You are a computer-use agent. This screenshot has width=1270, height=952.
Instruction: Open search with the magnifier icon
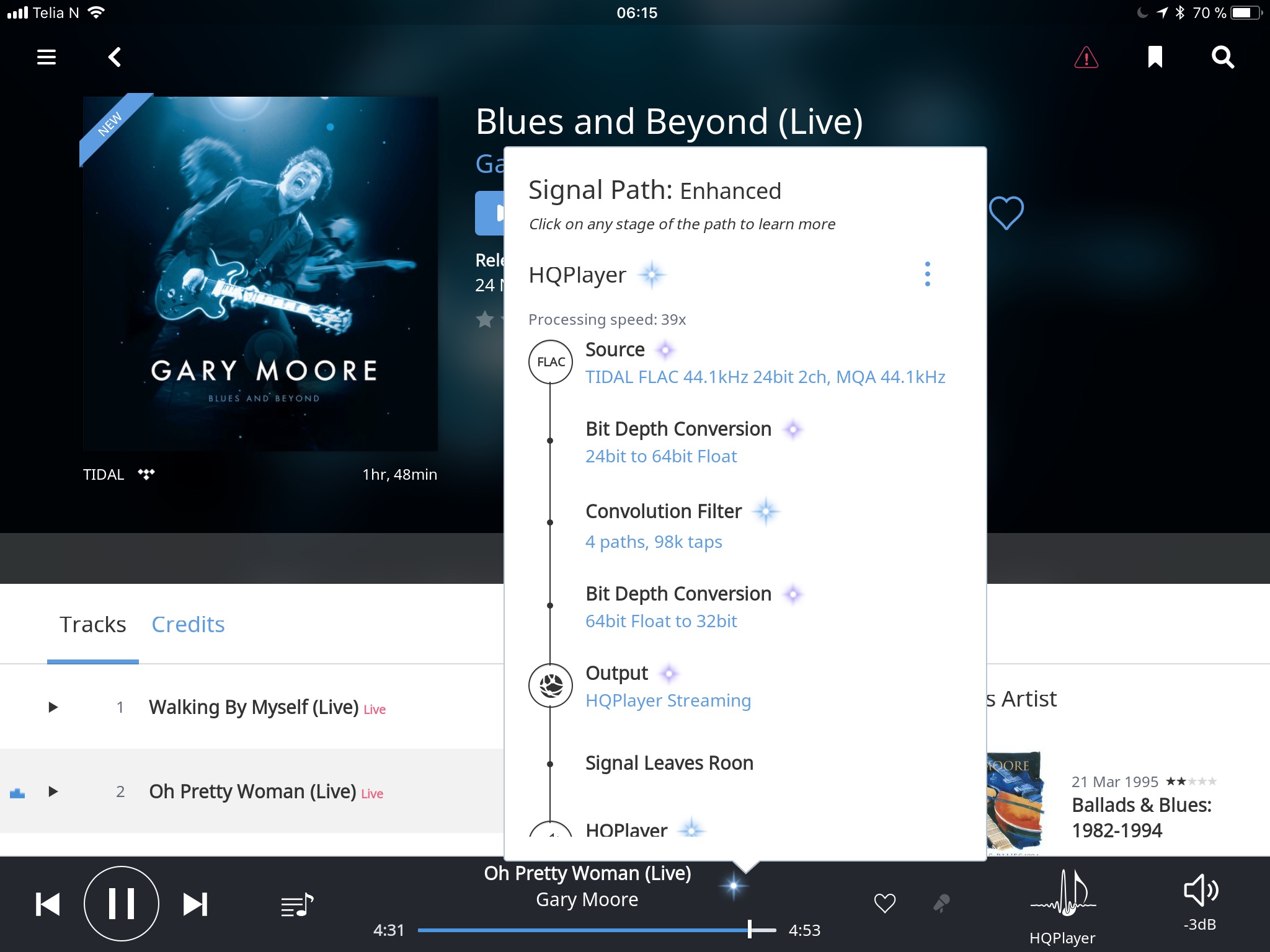(x=1223, y=57)
